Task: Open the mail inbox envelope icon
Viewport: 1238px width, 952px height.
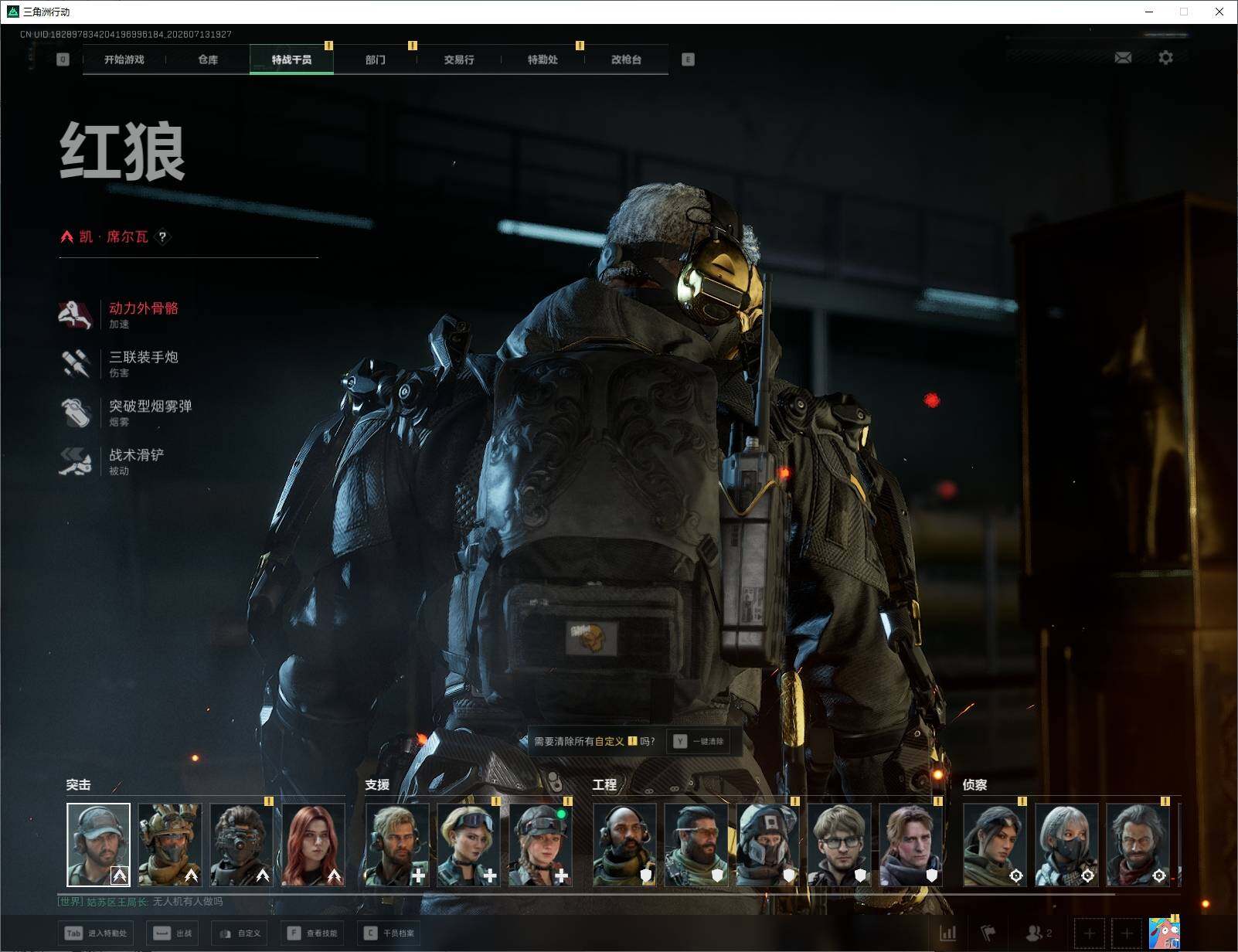Action: click(1123, 57)
